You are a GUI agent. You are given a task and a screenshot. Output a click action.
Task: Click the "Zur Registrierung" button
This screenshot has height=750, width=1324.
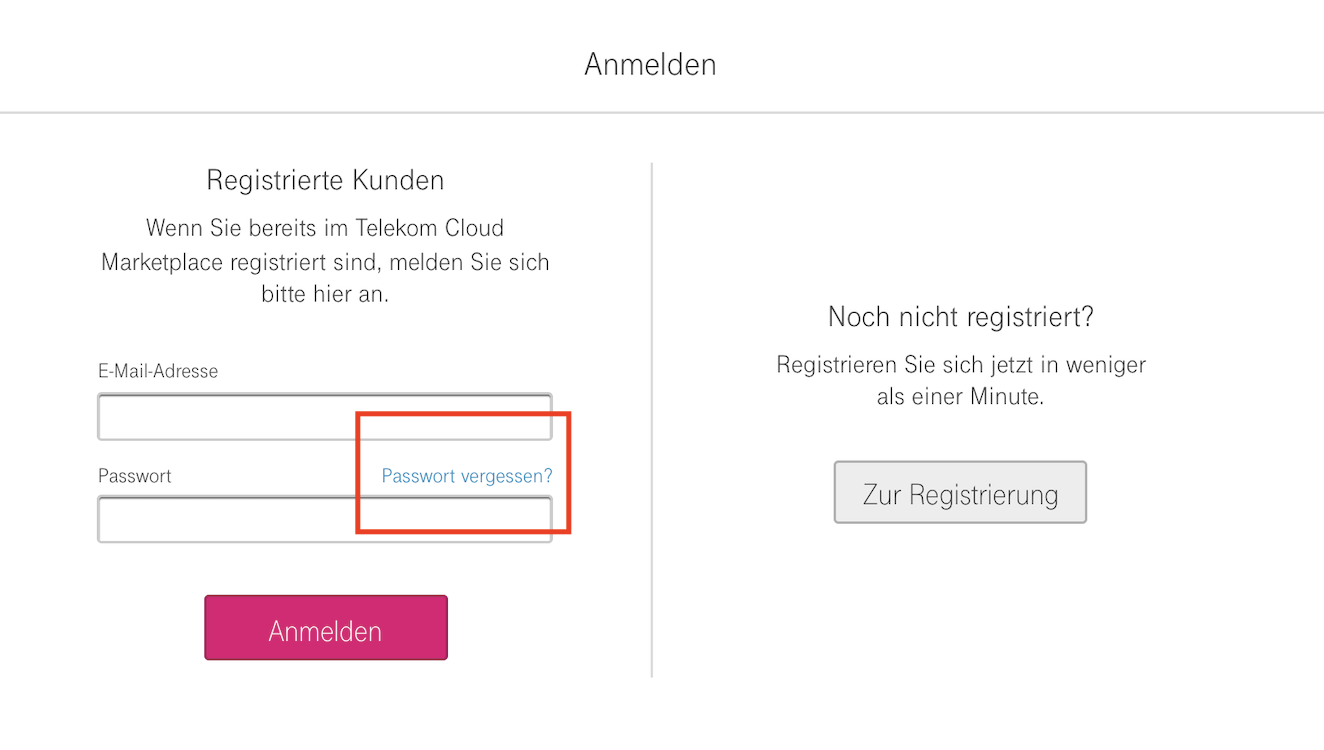[960, 492]
